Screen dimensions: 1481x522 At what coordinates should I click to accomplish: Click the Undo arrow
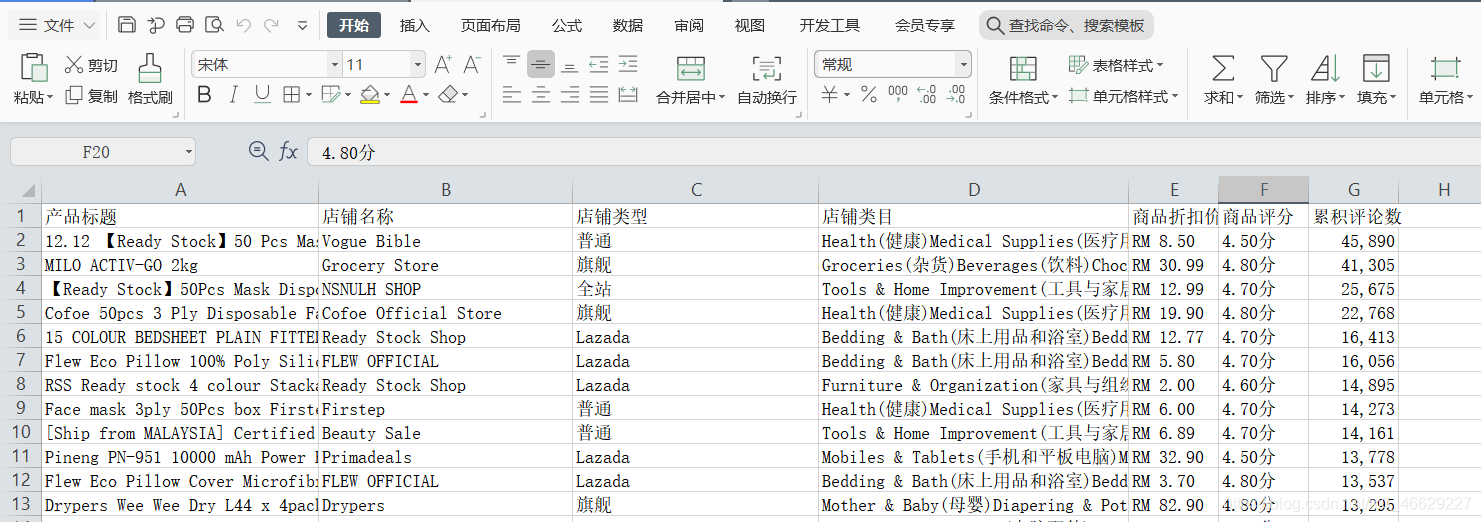tap(243, 25)
